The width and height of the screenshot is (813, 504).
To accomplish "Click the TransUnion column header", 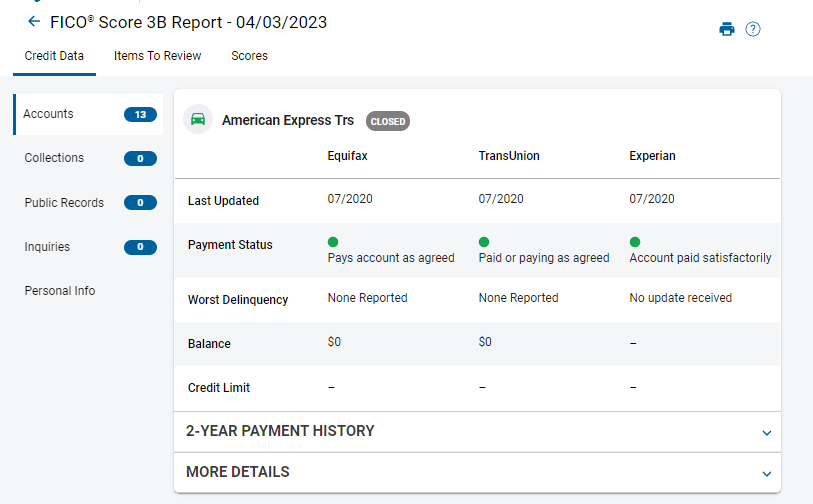I will coord(509,156).
